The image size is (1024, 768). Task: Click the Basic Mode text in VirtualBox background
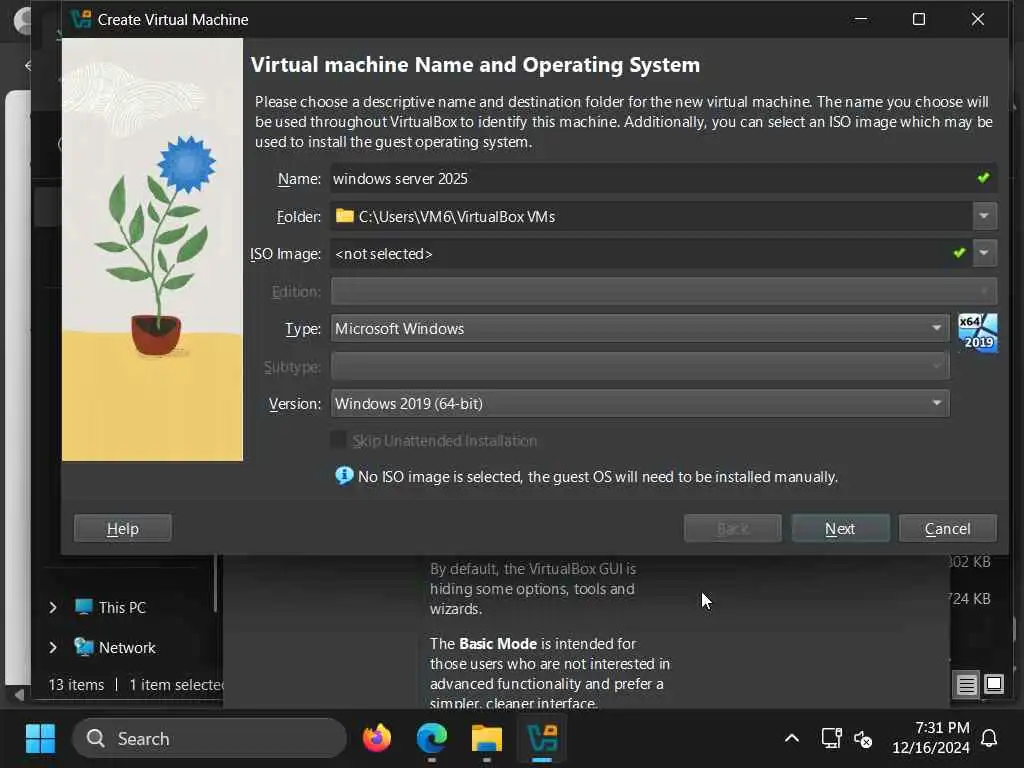(x=499, y=643)
